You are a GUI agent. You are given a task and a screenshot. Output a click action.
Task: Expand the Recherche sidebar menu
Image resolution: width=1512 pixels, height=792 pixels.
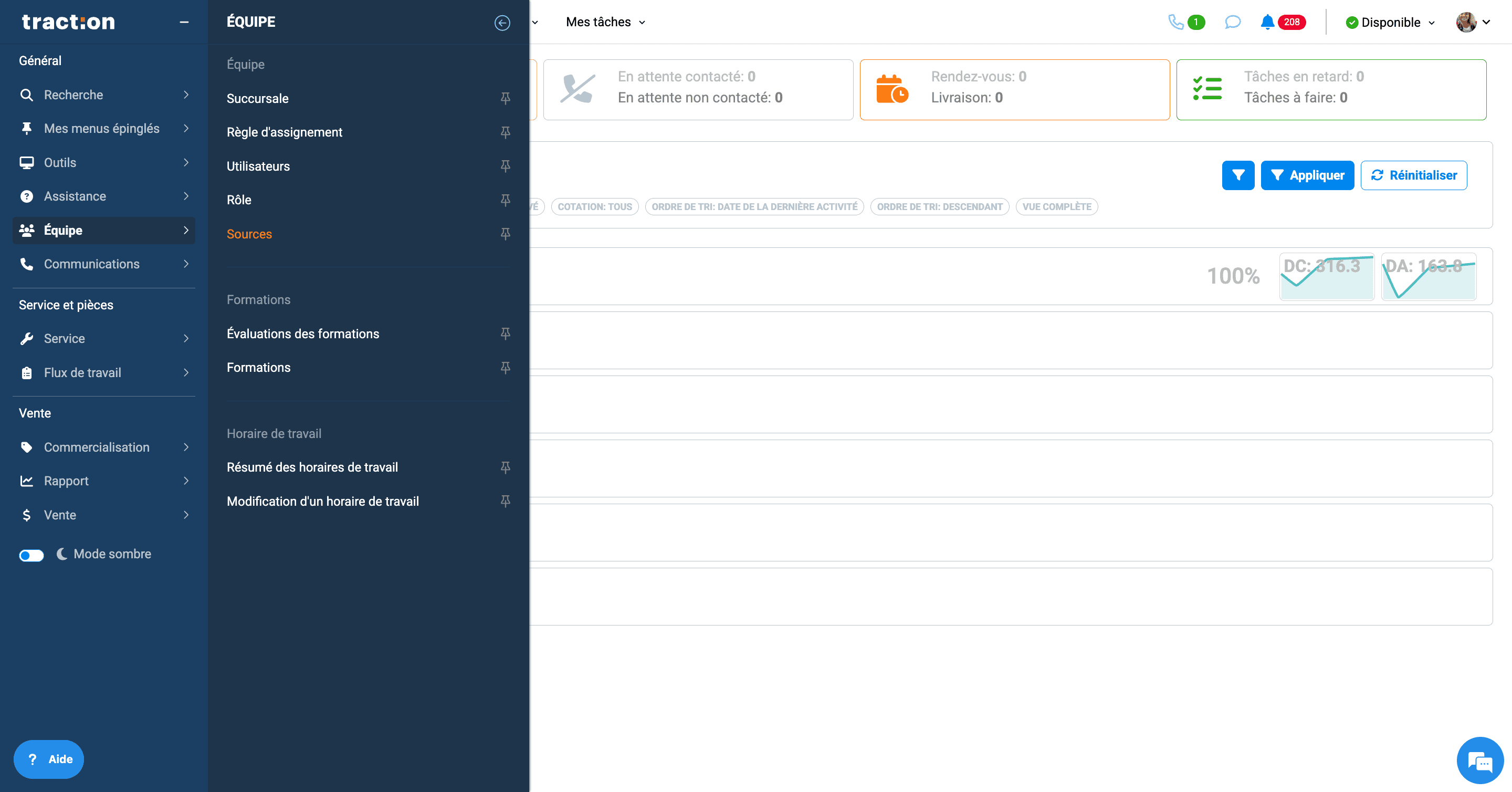pos(104,95)
